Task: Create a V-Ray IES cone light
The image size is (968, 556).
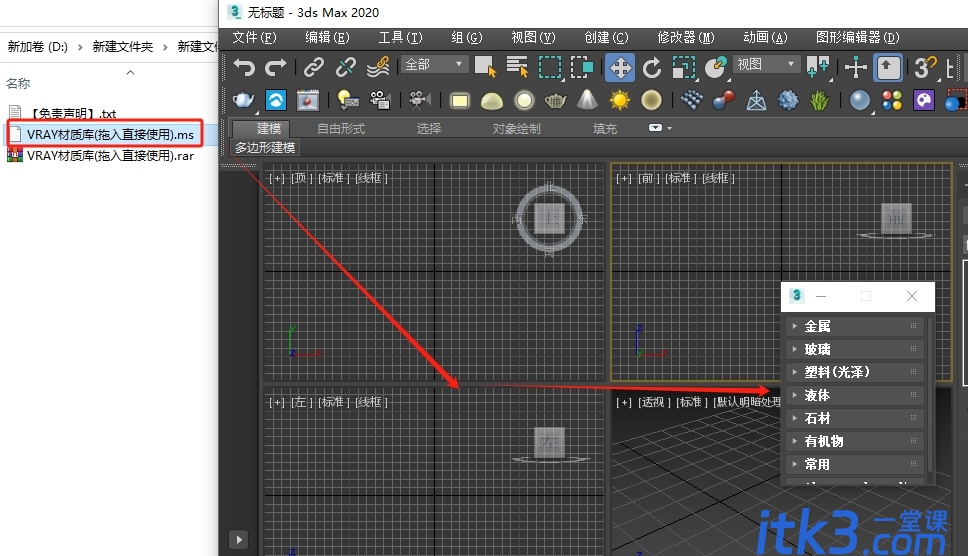Action: click(x=587, y=100)
